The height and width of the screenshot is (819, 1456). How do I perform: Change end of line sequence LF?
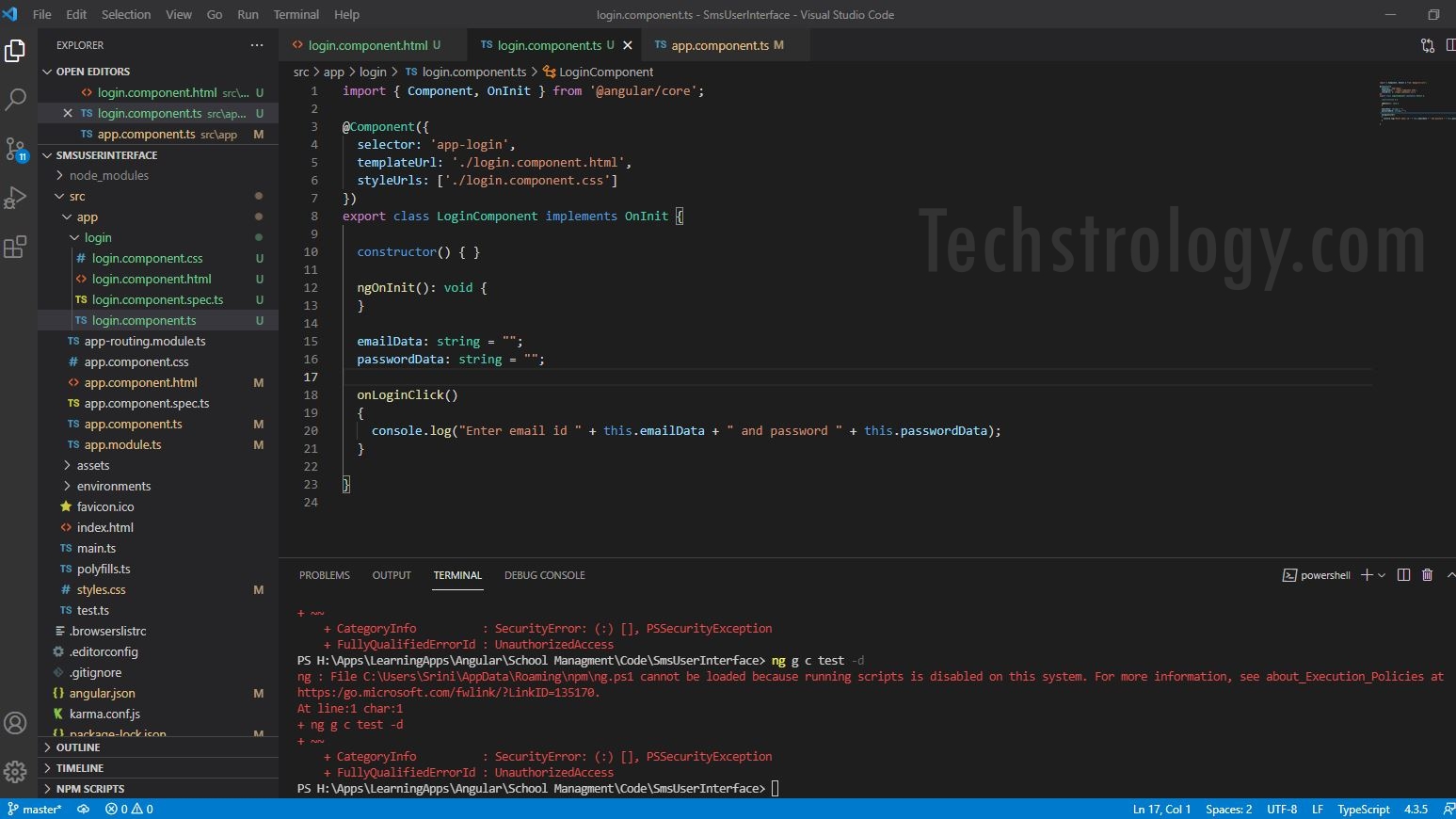point(1318,809)
